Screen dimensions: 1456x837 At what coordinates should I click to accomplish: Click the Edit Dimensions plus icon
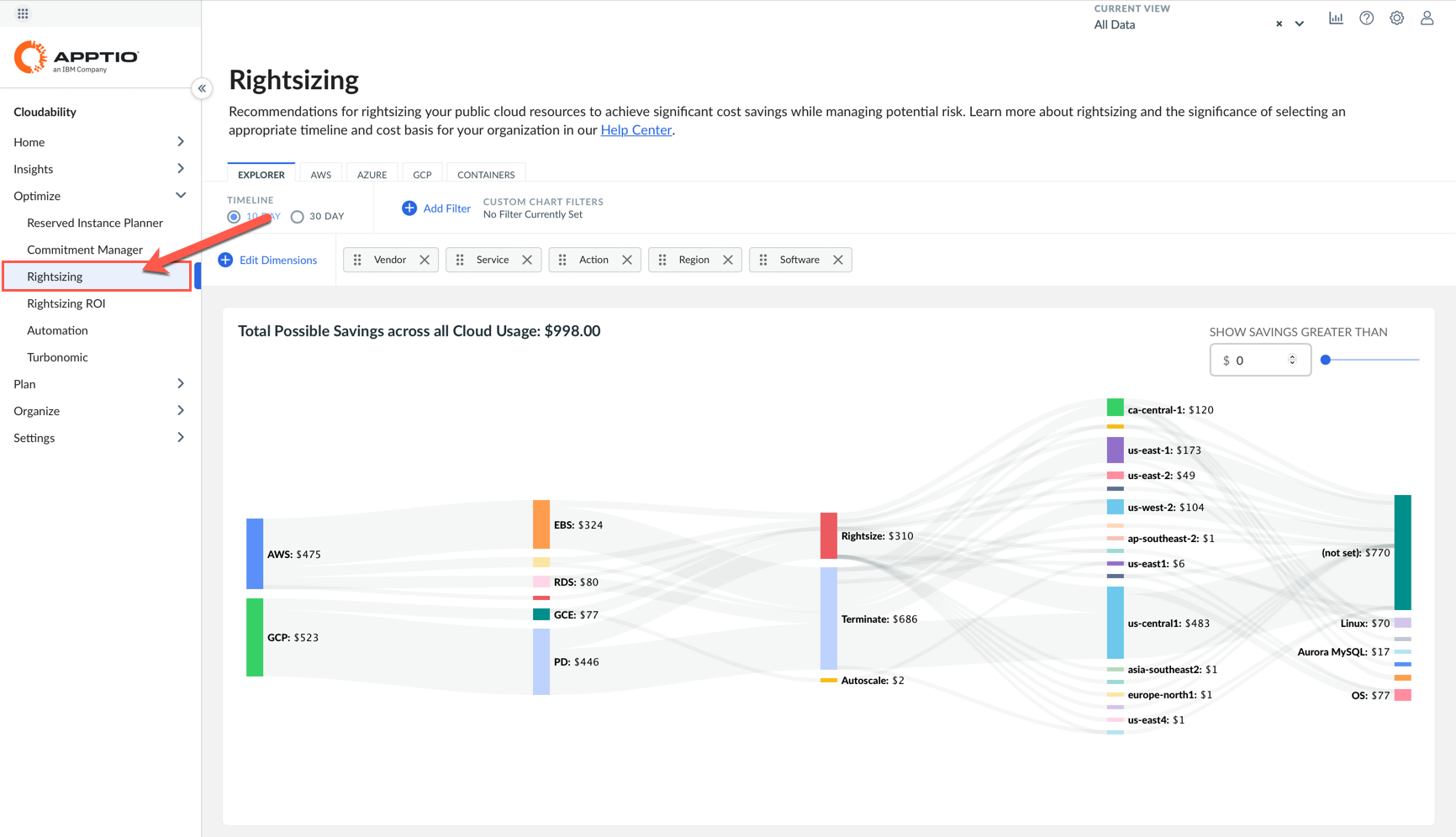pyautogui.click(x=225, y=260)
